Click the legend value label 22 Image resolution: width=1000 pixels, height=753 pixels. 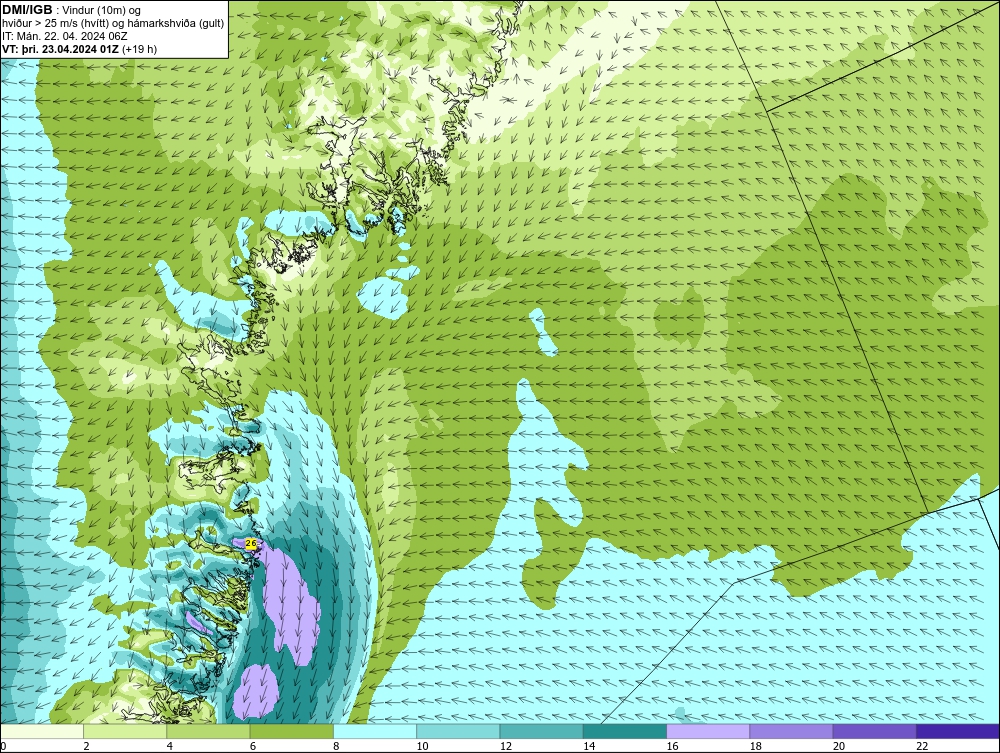(922, 746)
